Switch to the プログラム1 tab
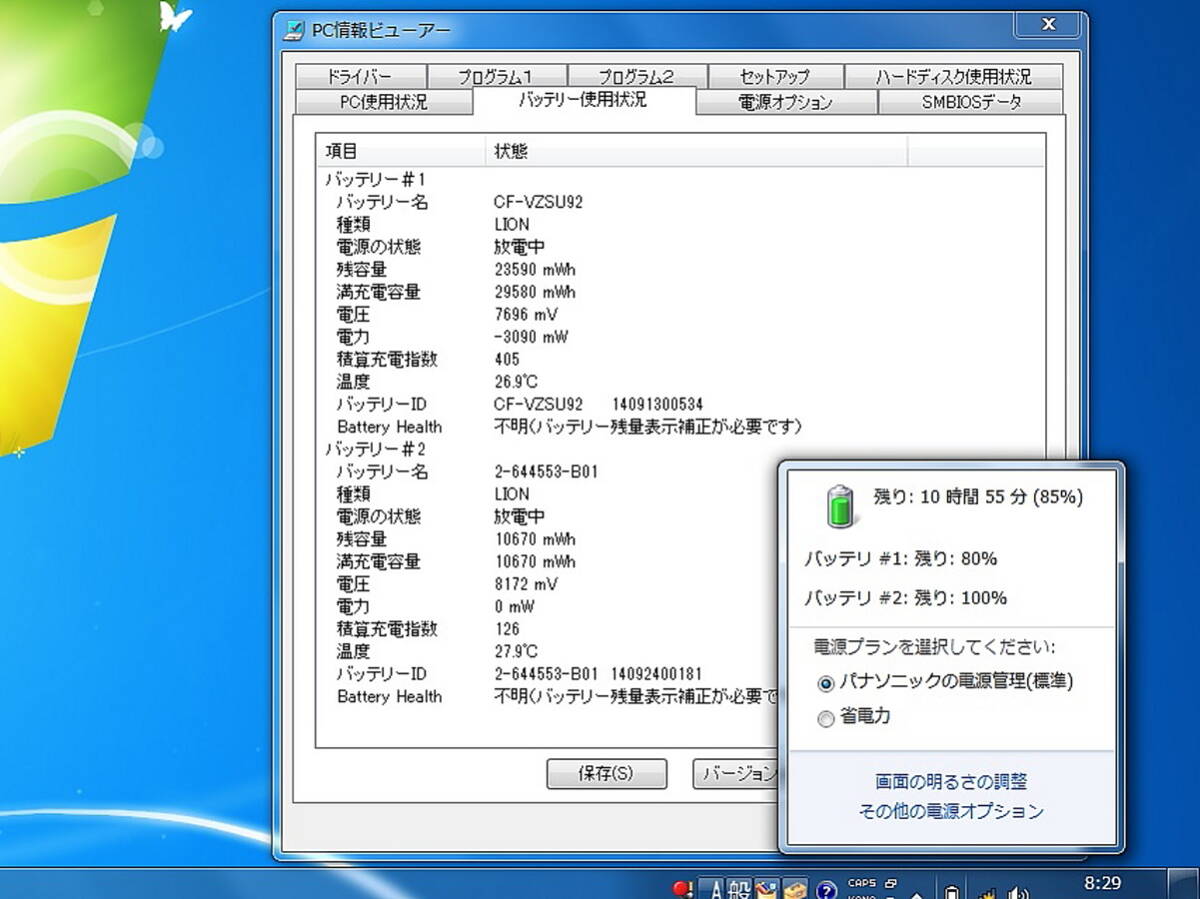The image size is (1200, 899). 497,77
